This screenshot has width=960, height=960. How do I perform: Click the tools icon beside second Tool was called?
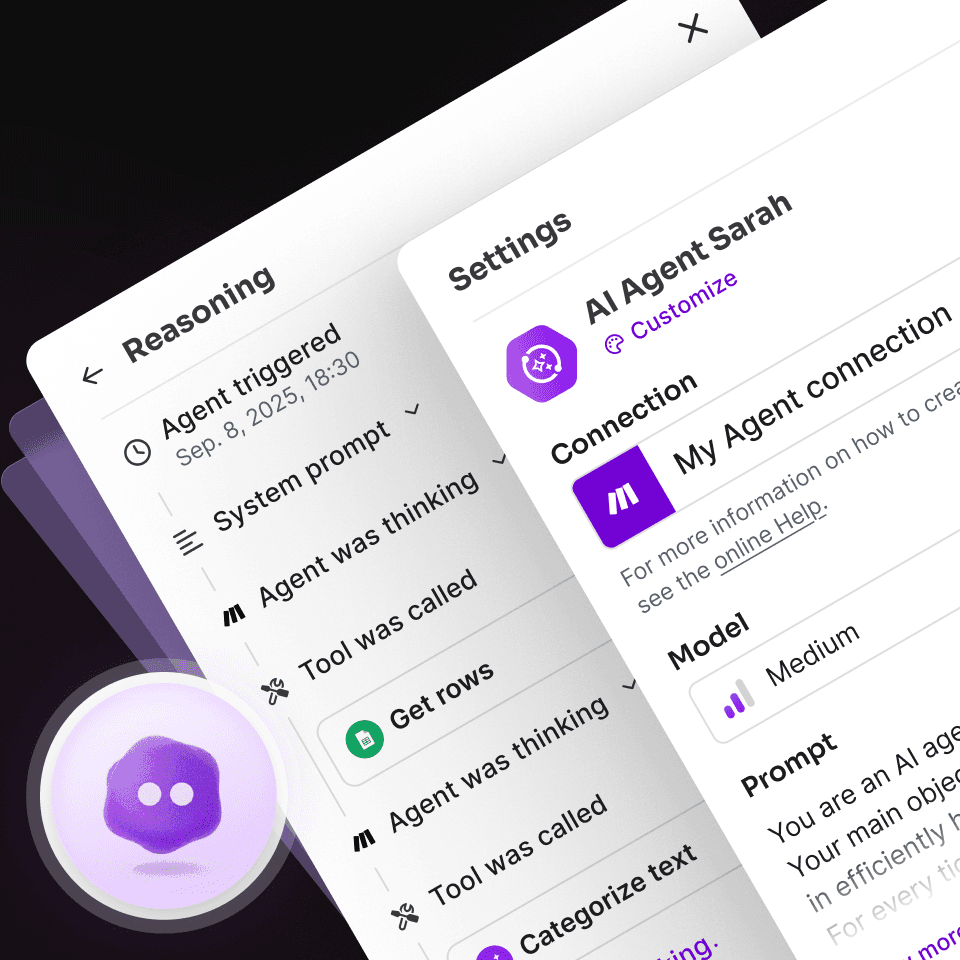tap(405, 916)
